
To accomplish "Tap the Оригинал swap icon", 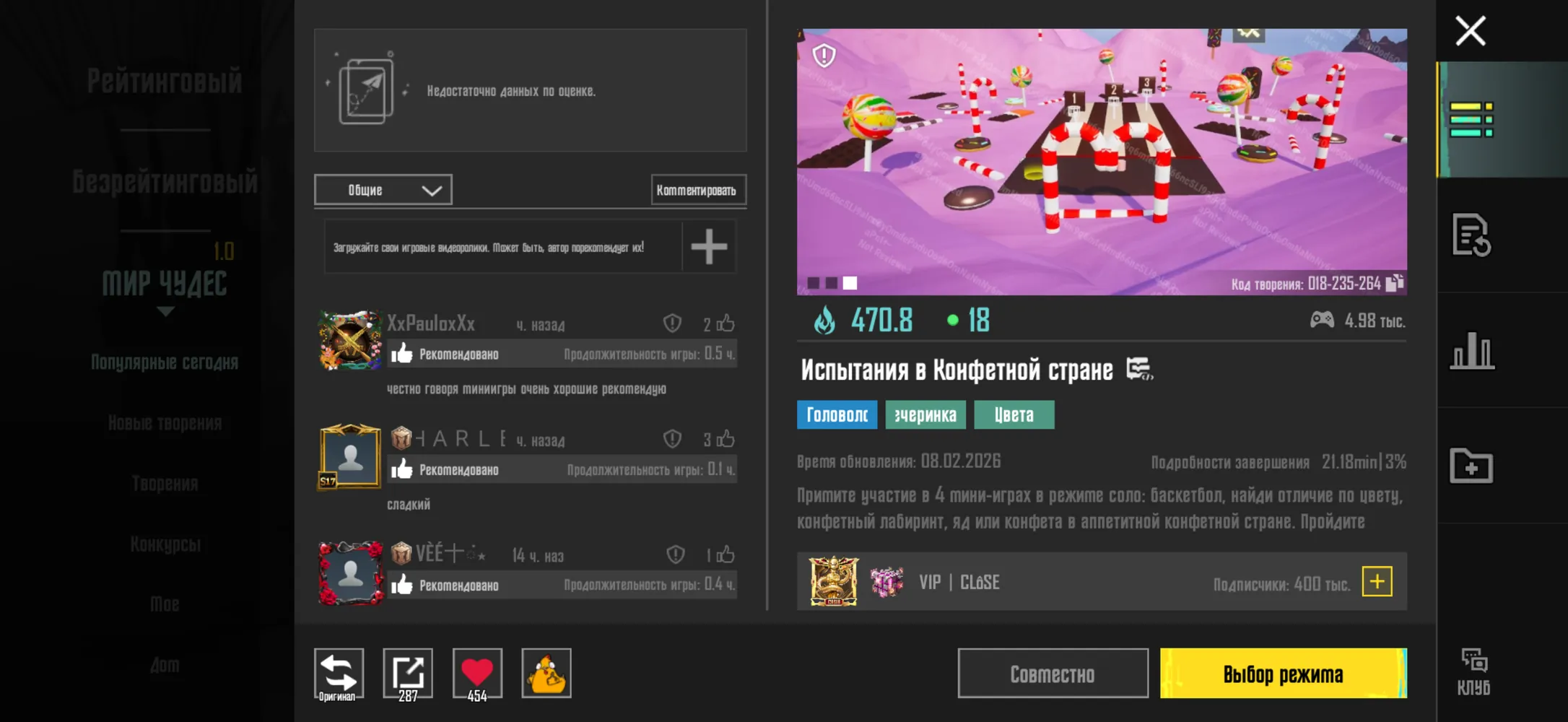I will click(x=339, y=674).
